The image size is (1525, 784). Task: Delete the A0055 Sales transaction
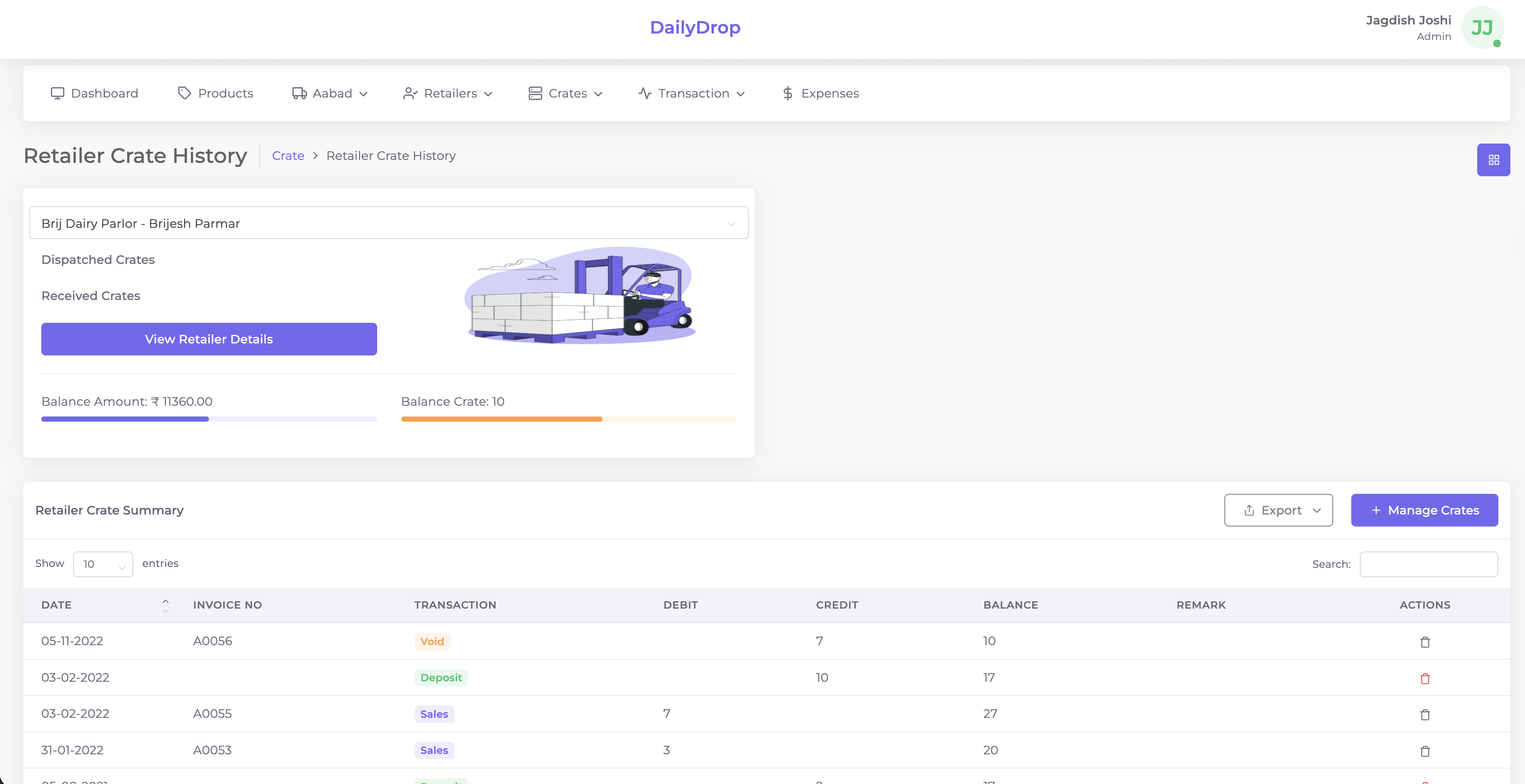(1424, 715)
